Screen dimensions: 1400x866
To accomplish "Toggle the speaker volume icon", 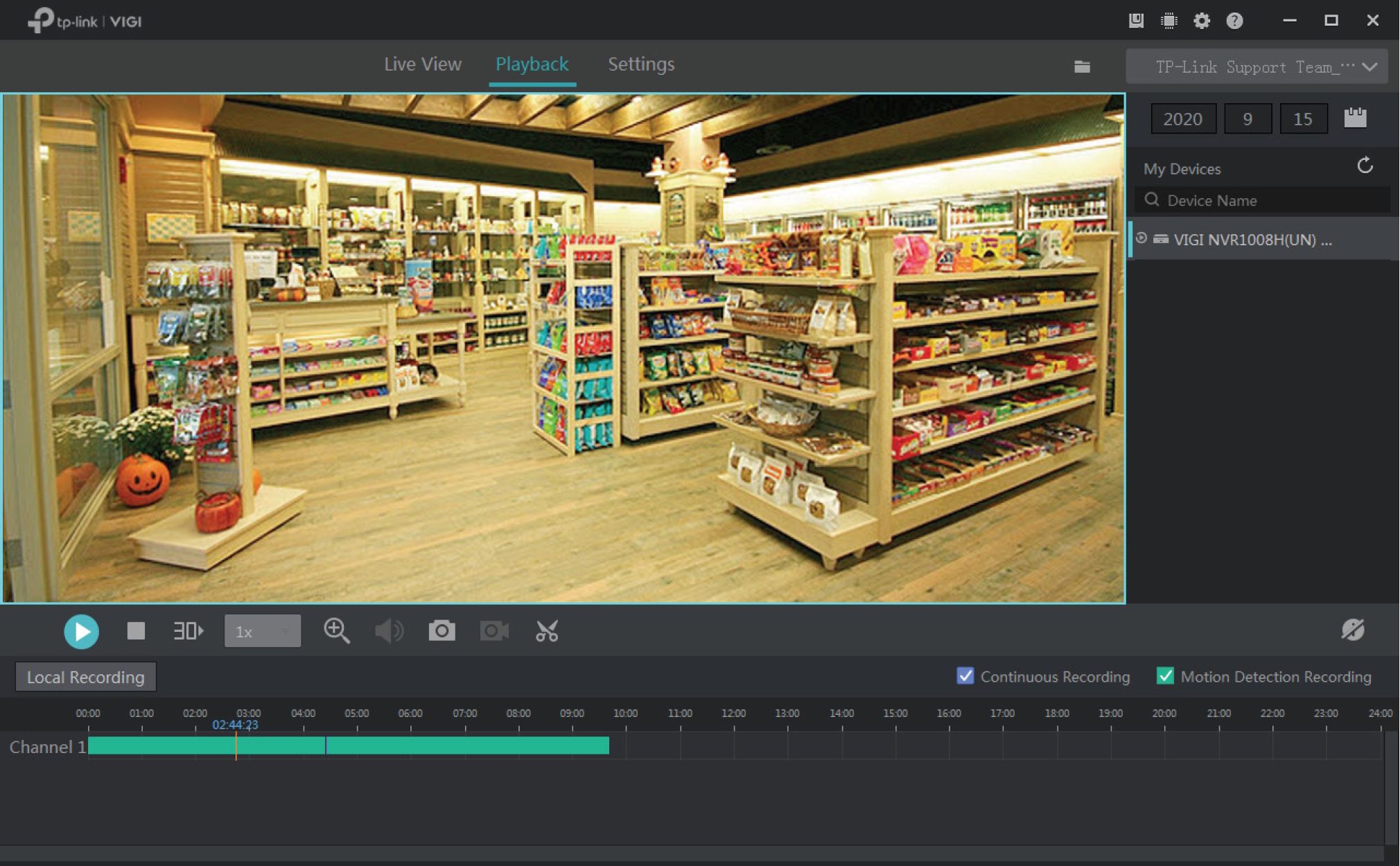I will click(389, 631).
